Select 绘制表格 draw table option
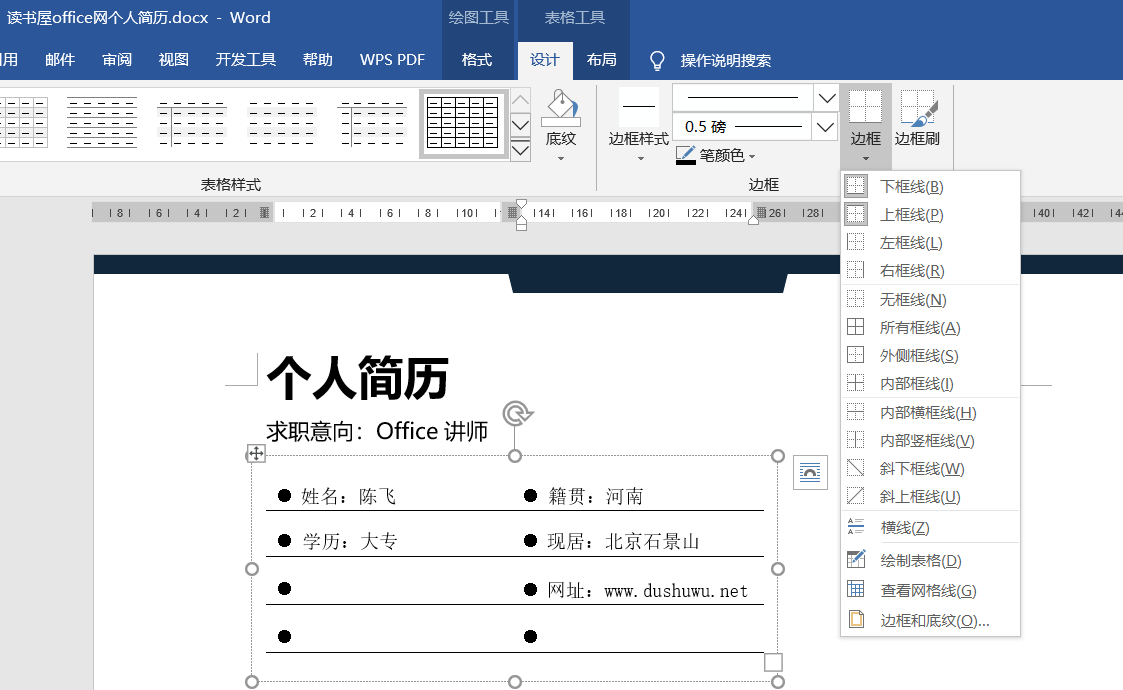Viewport: 1123px width, 690px height. click(x=920, y=561)
